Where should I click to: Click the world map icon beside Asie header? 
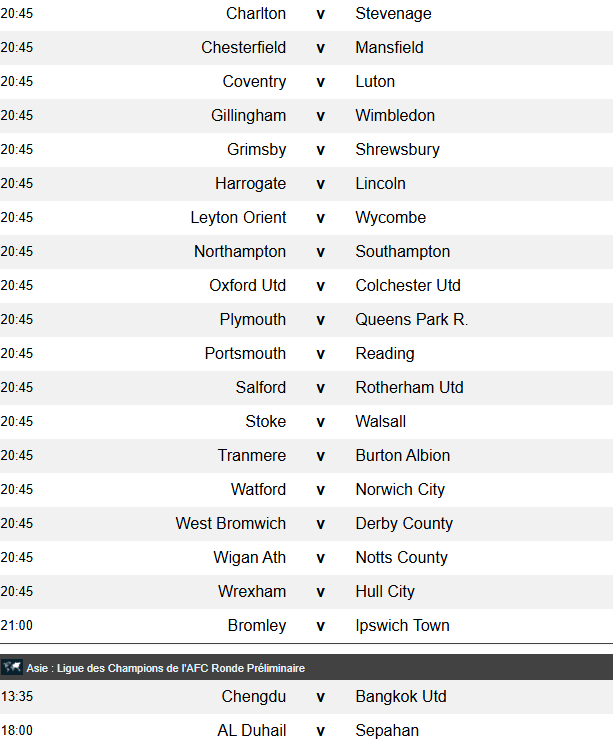point(12,667)
